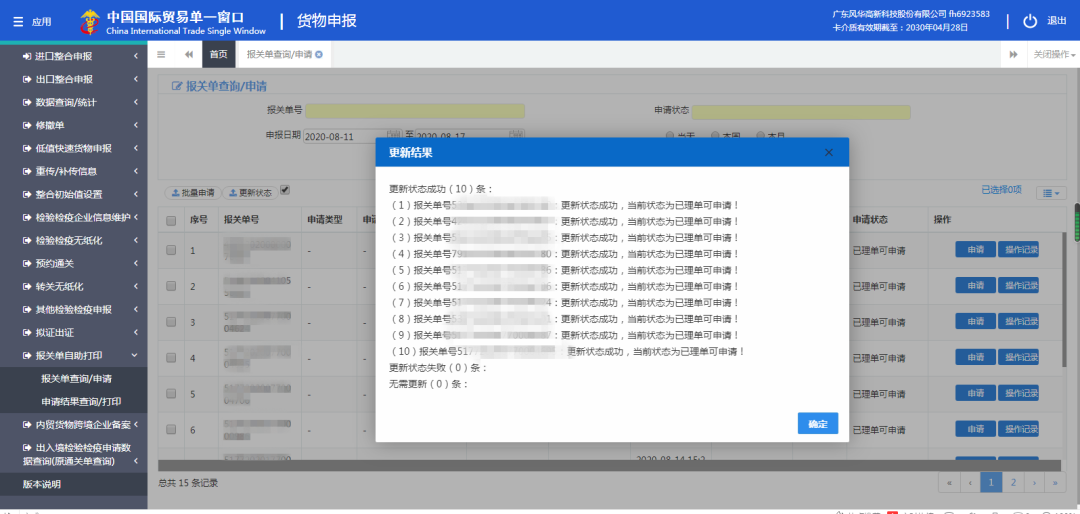Select 报关单查询/申请 submenu item
The image size is (1080, 514).
(74, 378)
